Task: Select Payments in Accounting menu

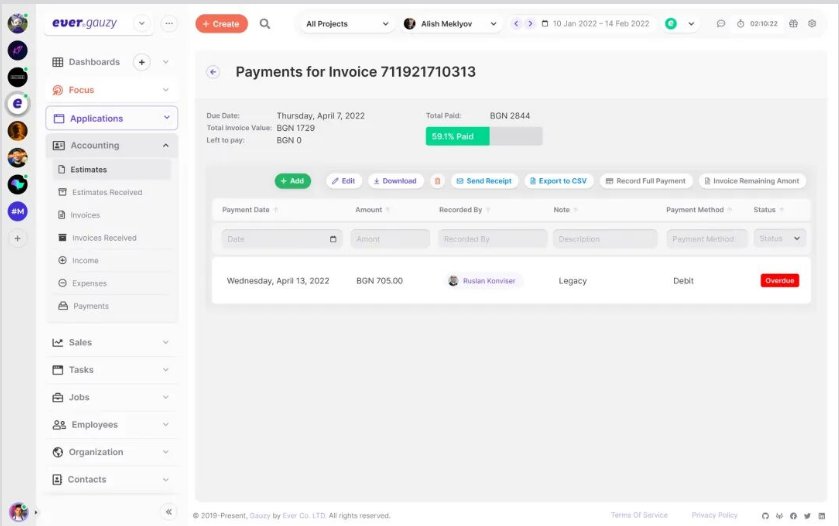Action: point(91,306)
